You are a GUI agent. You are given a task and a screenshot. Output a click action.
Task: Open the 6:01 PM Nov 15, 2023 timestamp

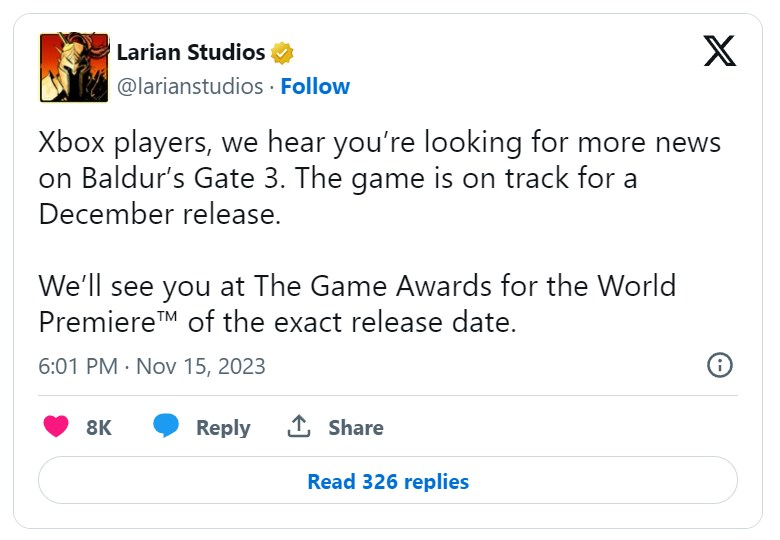click(152, 366)
